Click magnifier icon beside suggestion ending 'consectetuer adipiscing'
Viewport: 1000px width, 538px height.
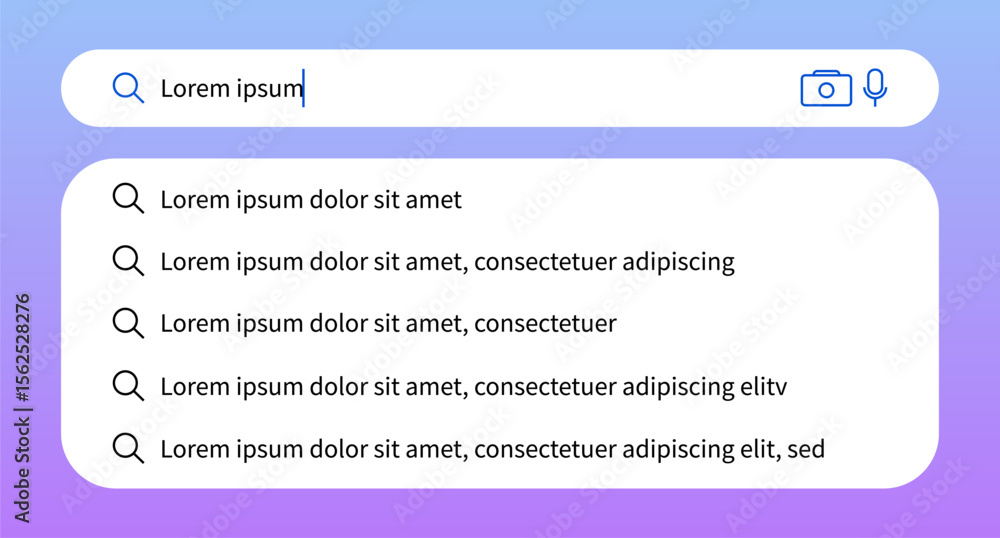[x=128, y=261]
